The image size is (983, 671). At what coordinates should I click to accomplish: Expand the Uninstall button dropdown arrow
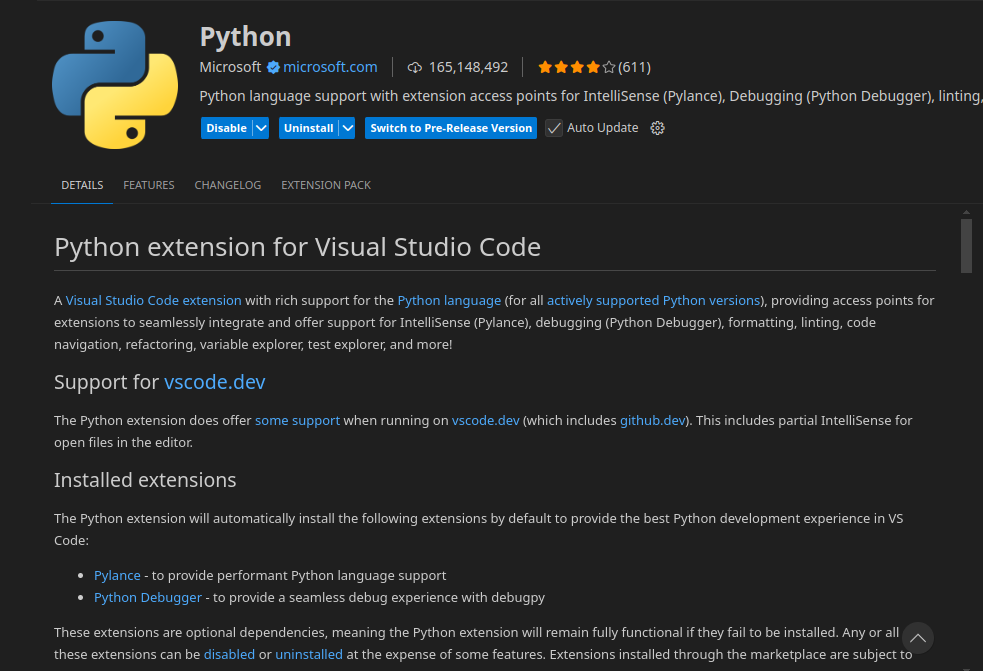347,128
